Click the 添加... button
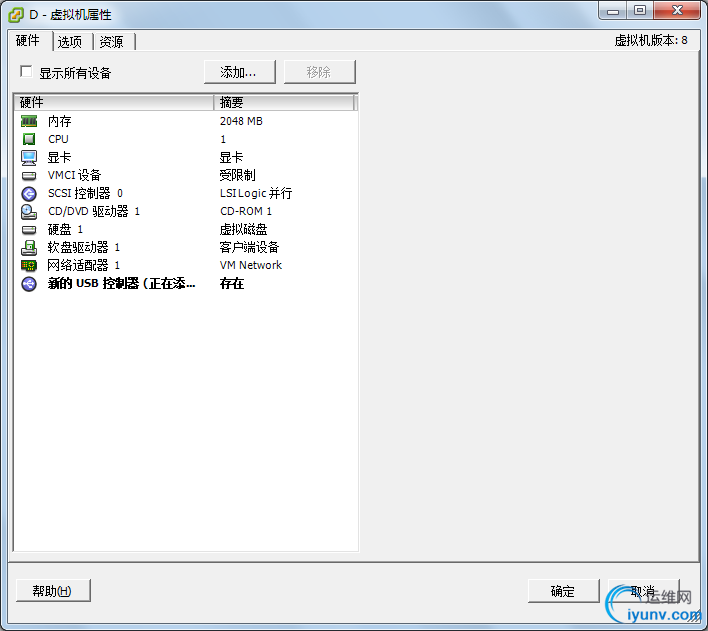708x631 pixels. (x=239, y=72)
